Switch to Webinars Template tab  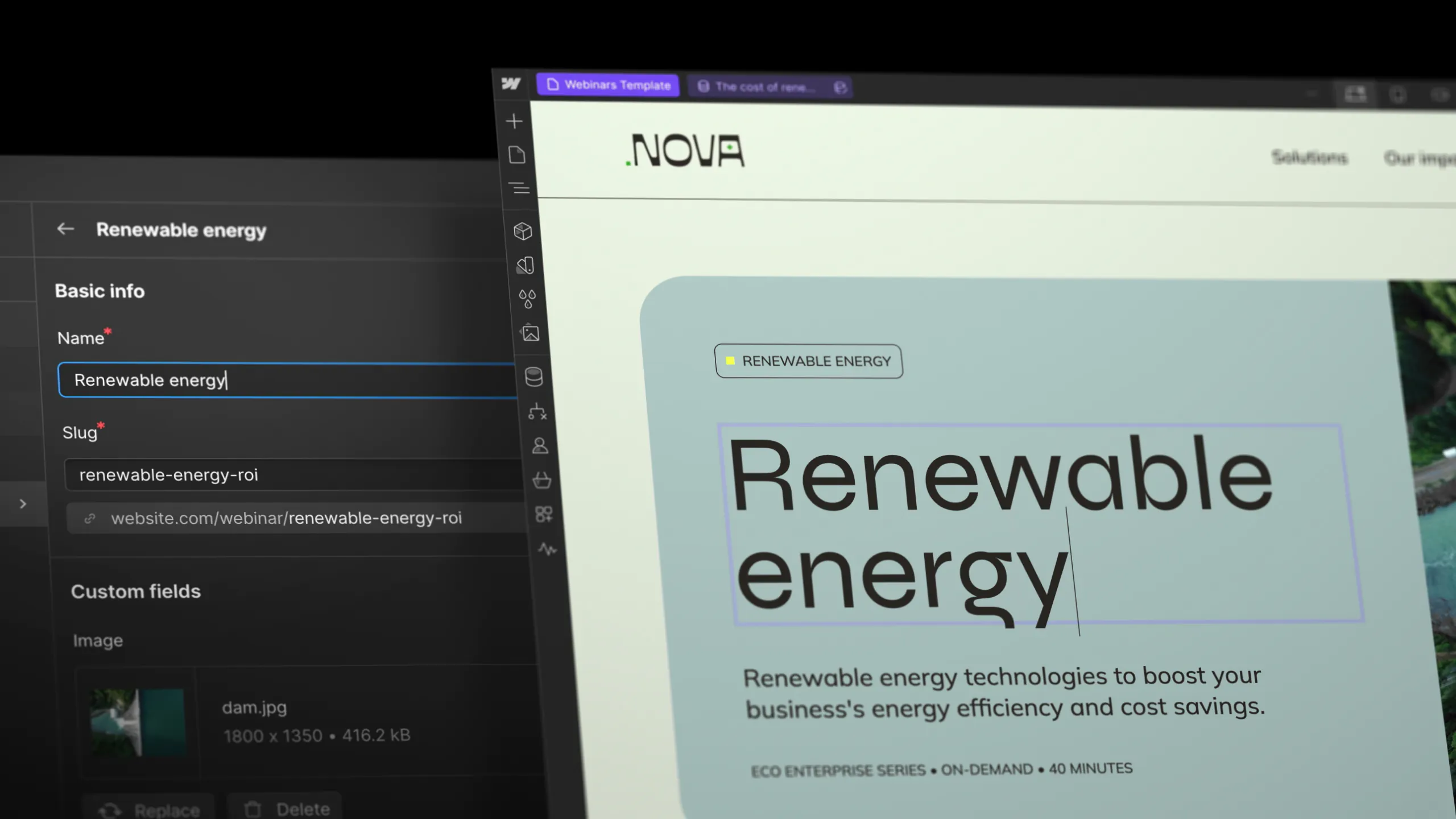(x=608, y=85)
